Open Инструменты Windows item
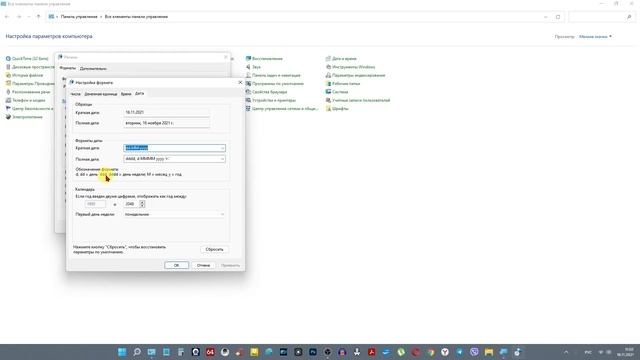Viewport: 640px width, 360px height. click(x=350, y=67)
